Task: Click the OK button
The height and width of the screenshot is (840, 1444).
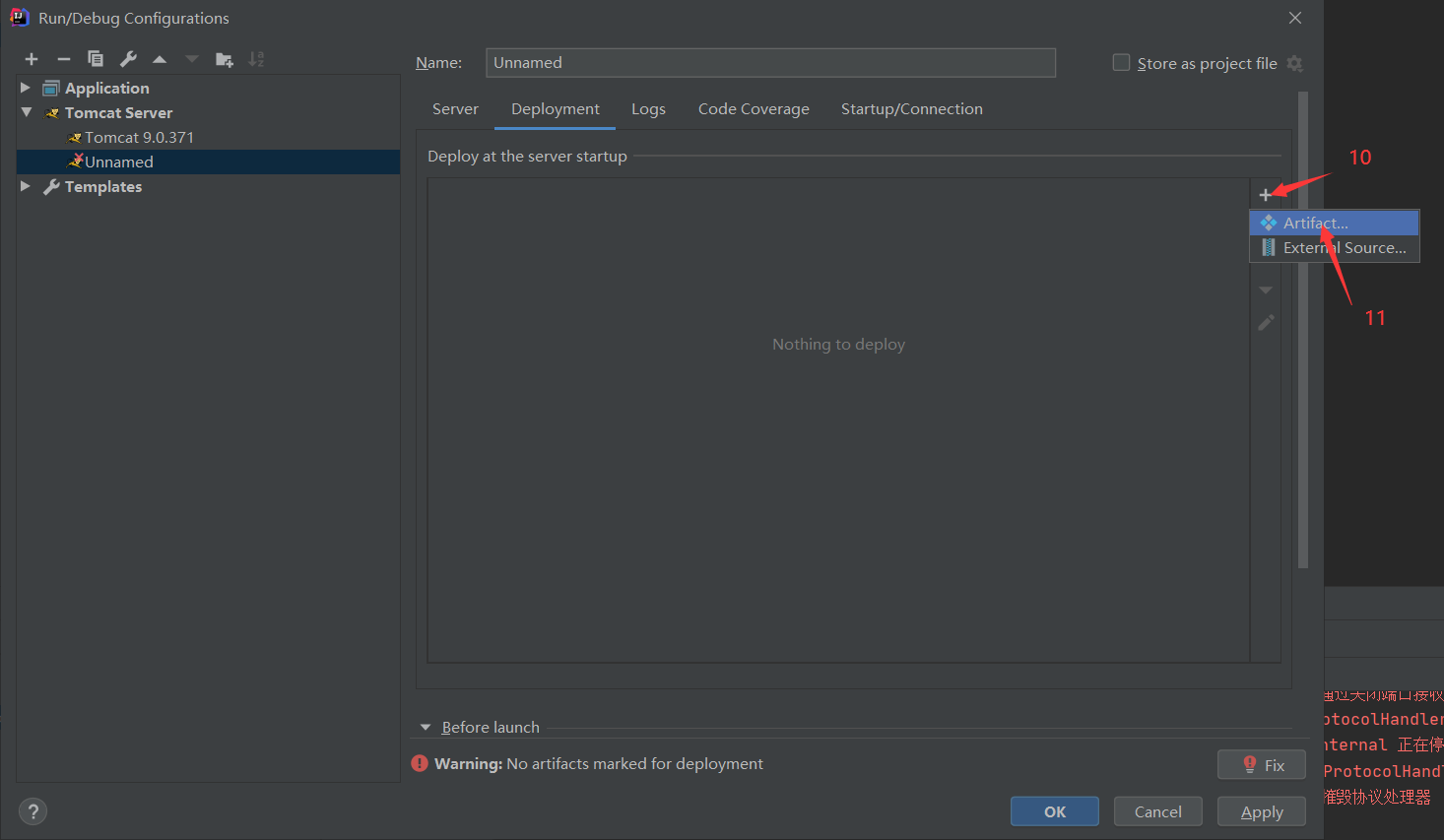Action: click(x=1055, y=811)
